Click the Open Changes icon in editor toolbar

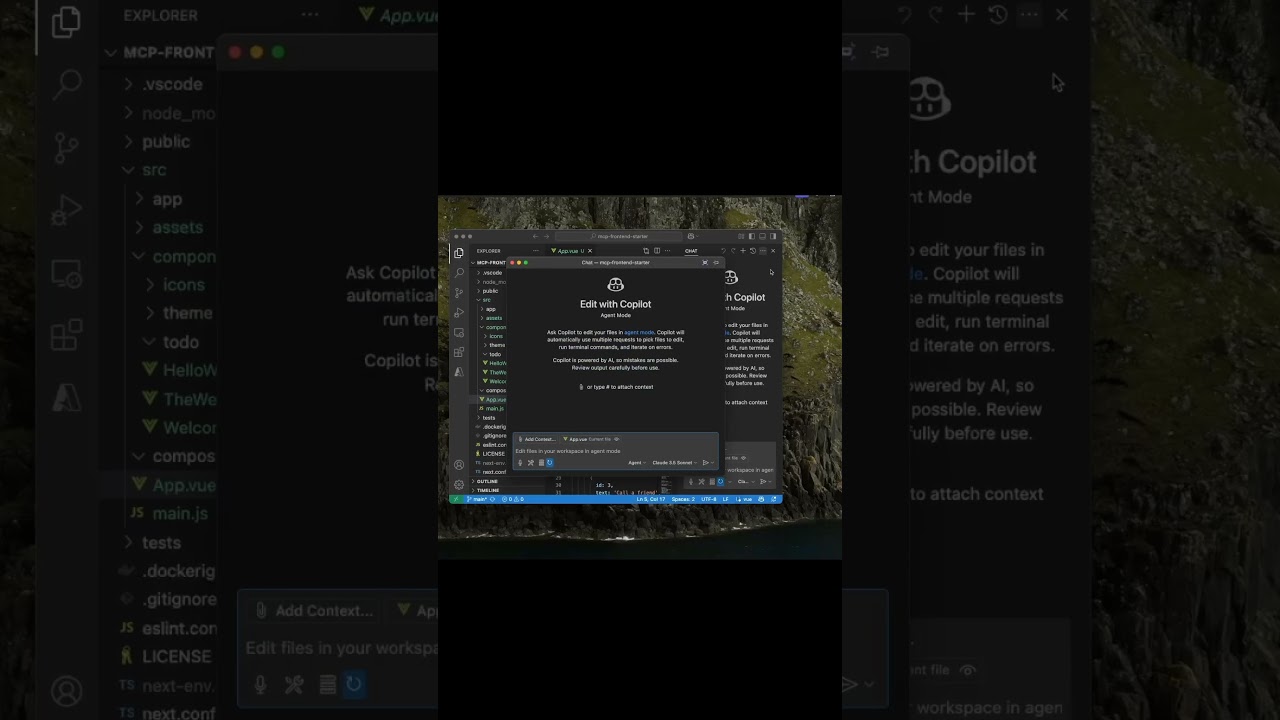click(x=646, y=251)
